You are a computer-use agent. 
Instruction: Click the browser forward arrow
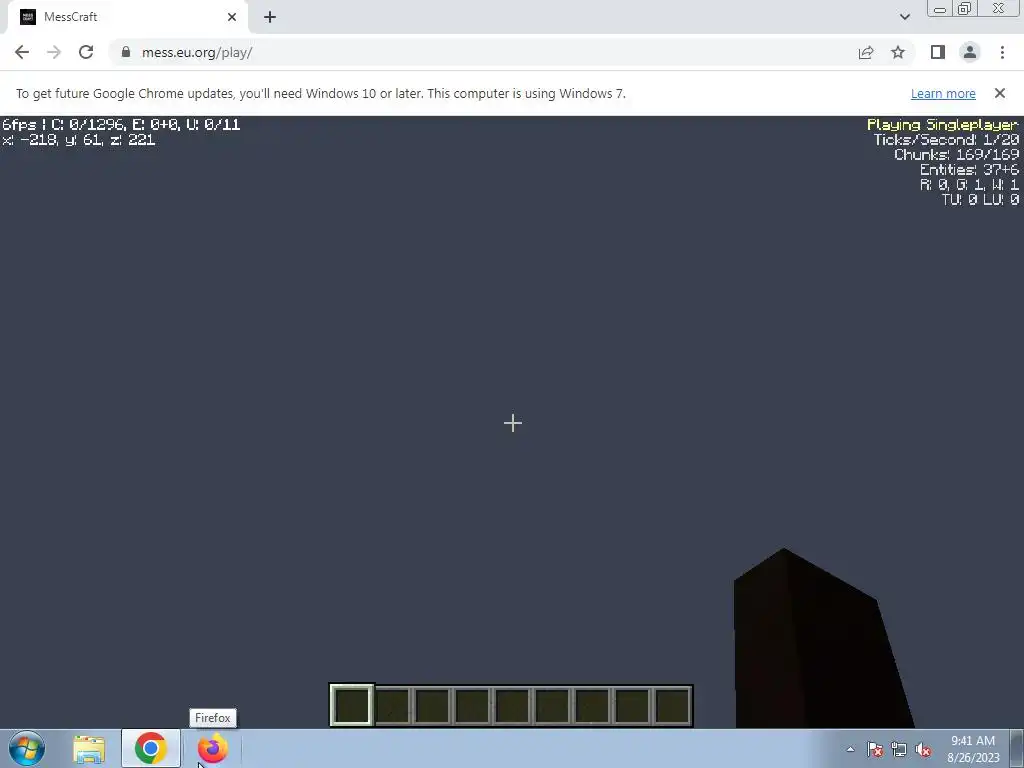click(54, 52)
